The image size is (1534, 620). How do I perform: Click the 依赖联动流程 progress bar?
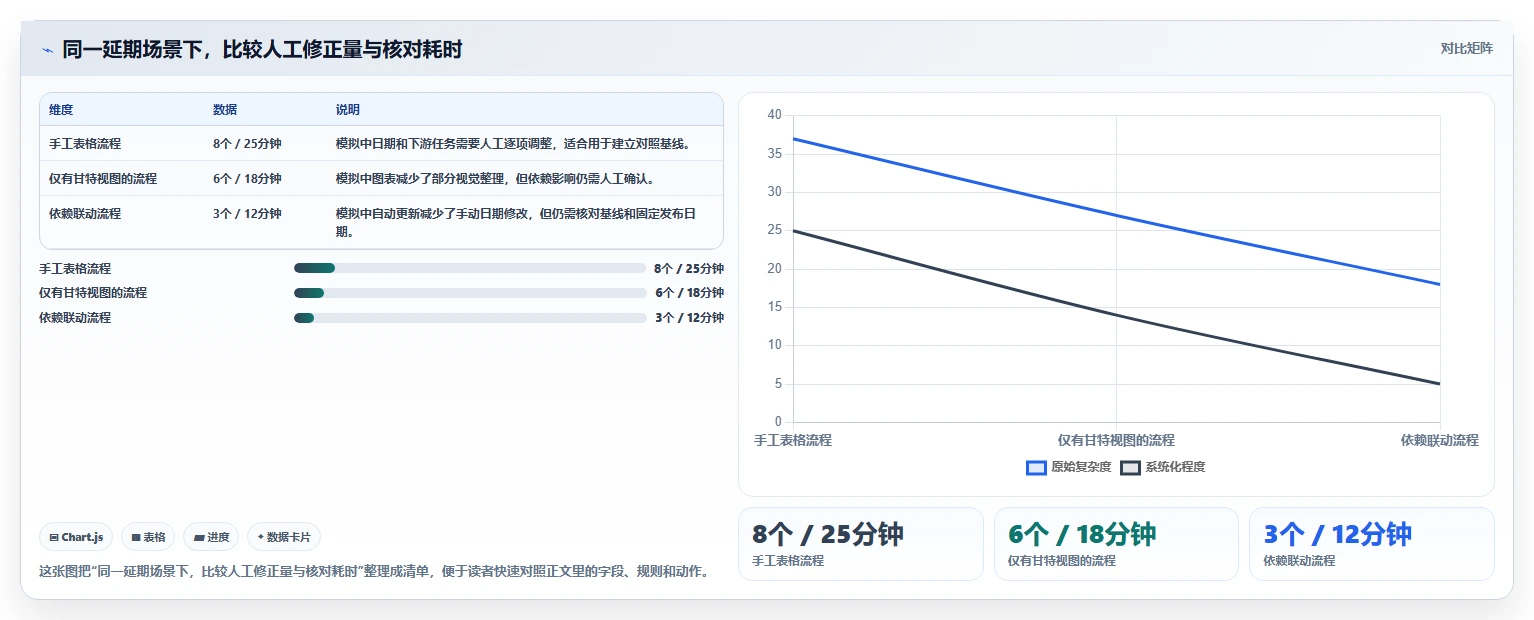469,318
